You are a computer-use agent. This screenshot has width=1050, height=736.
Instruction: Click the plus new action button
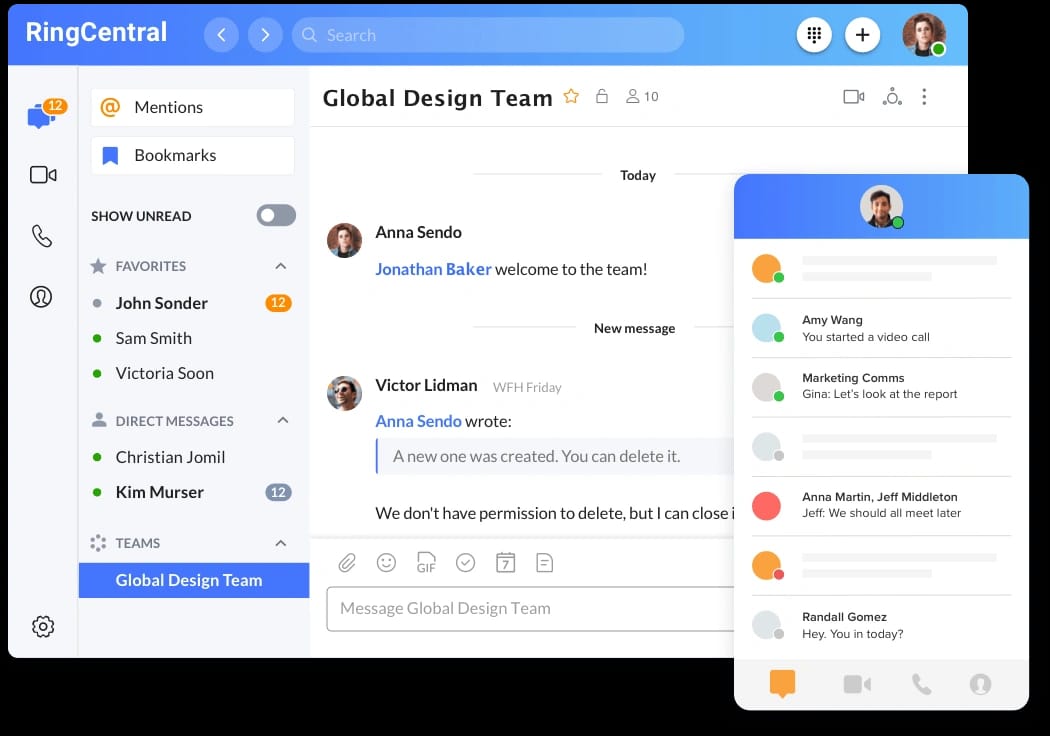862,35
